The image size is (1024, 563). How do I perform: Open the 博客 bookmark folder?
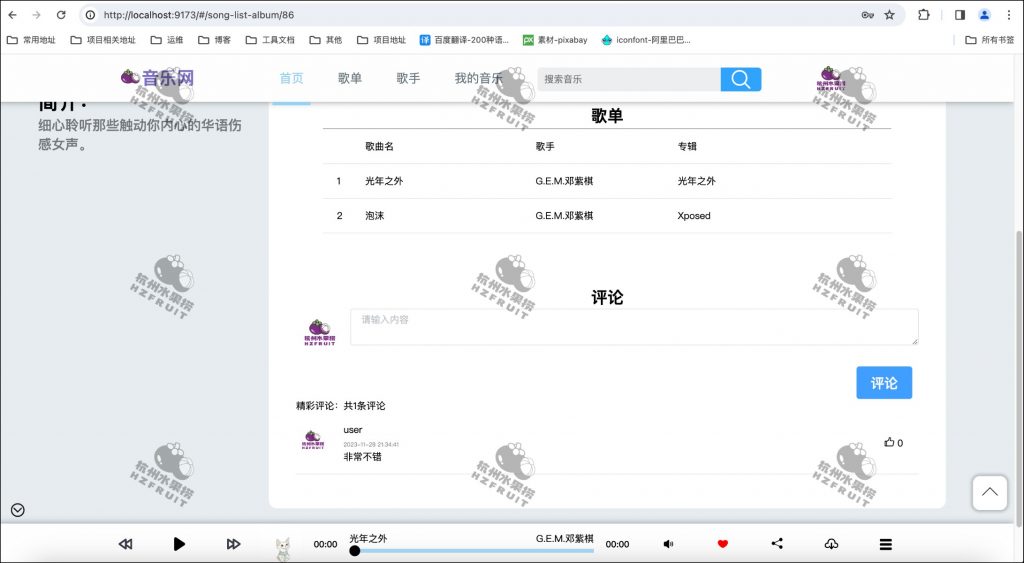pyautogui.click(x=215, y=40)
